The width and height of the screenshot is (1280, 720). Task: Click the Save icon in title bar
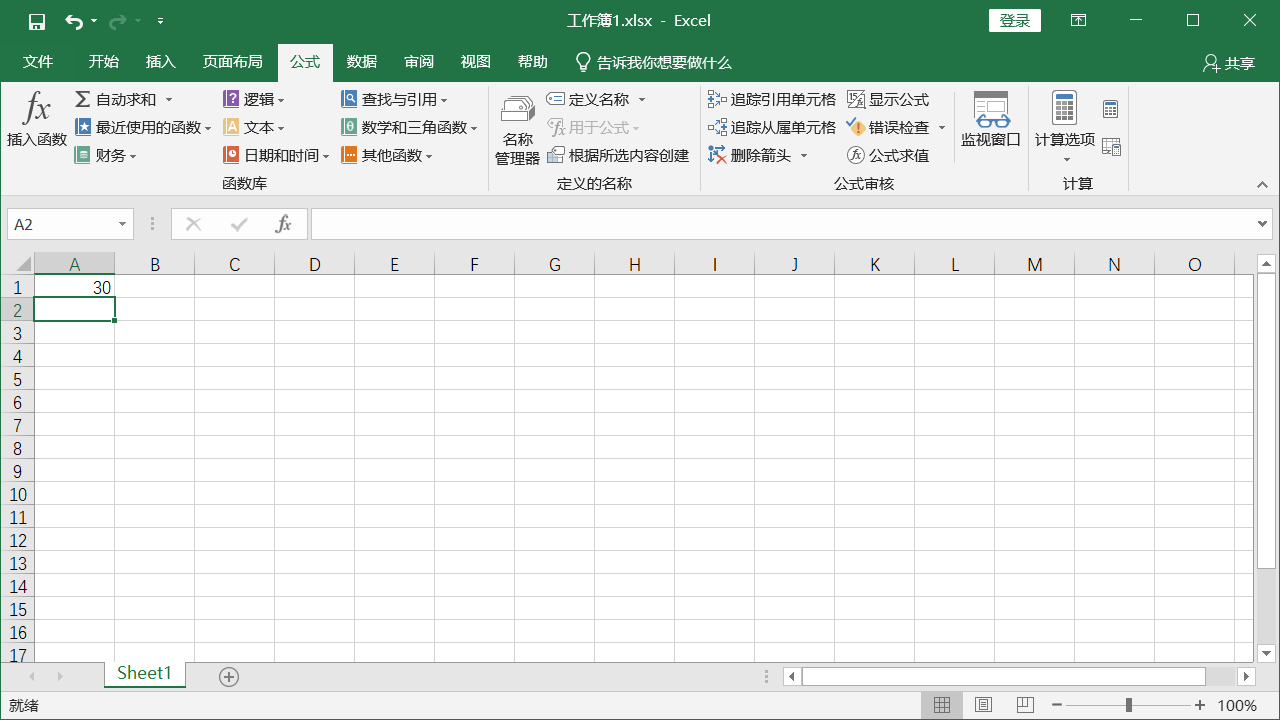[37, 21]
